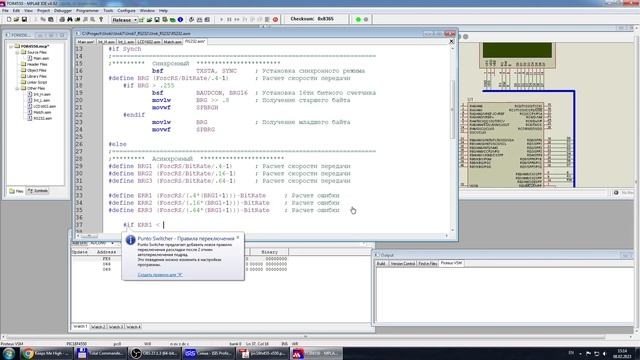Click the Help question mark toolbar icon
The width and height of the screenshot is (640, 360).
click(x=101, y=19)
